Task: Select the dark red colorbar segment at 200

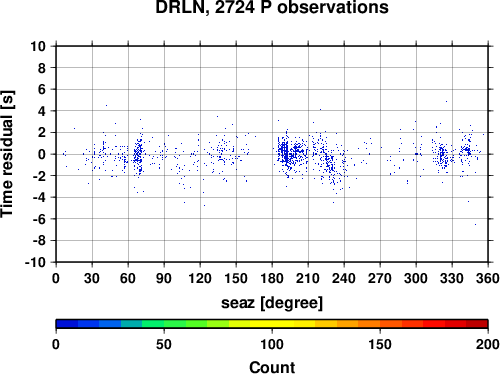Action: coord(477,324)
